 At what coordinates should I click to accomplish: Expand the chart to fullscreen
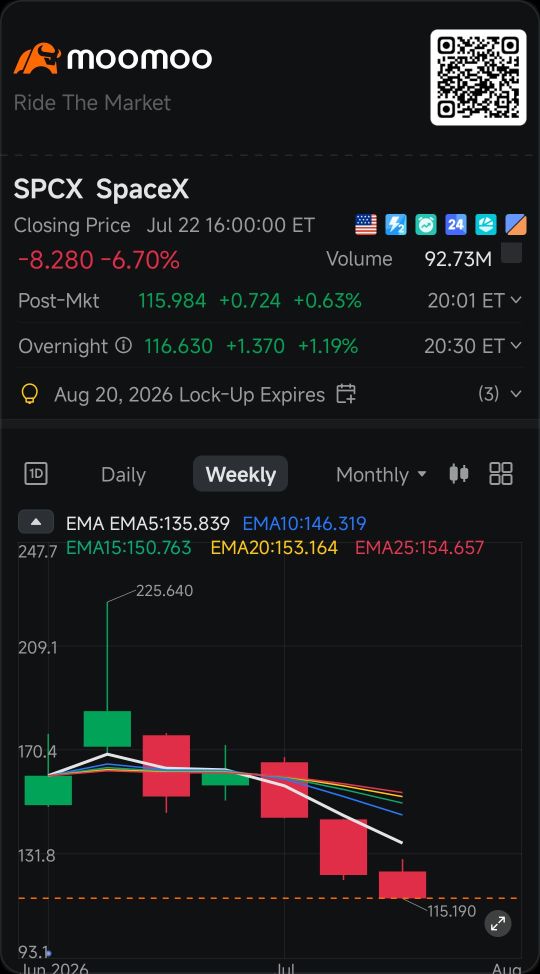[498, 924]
